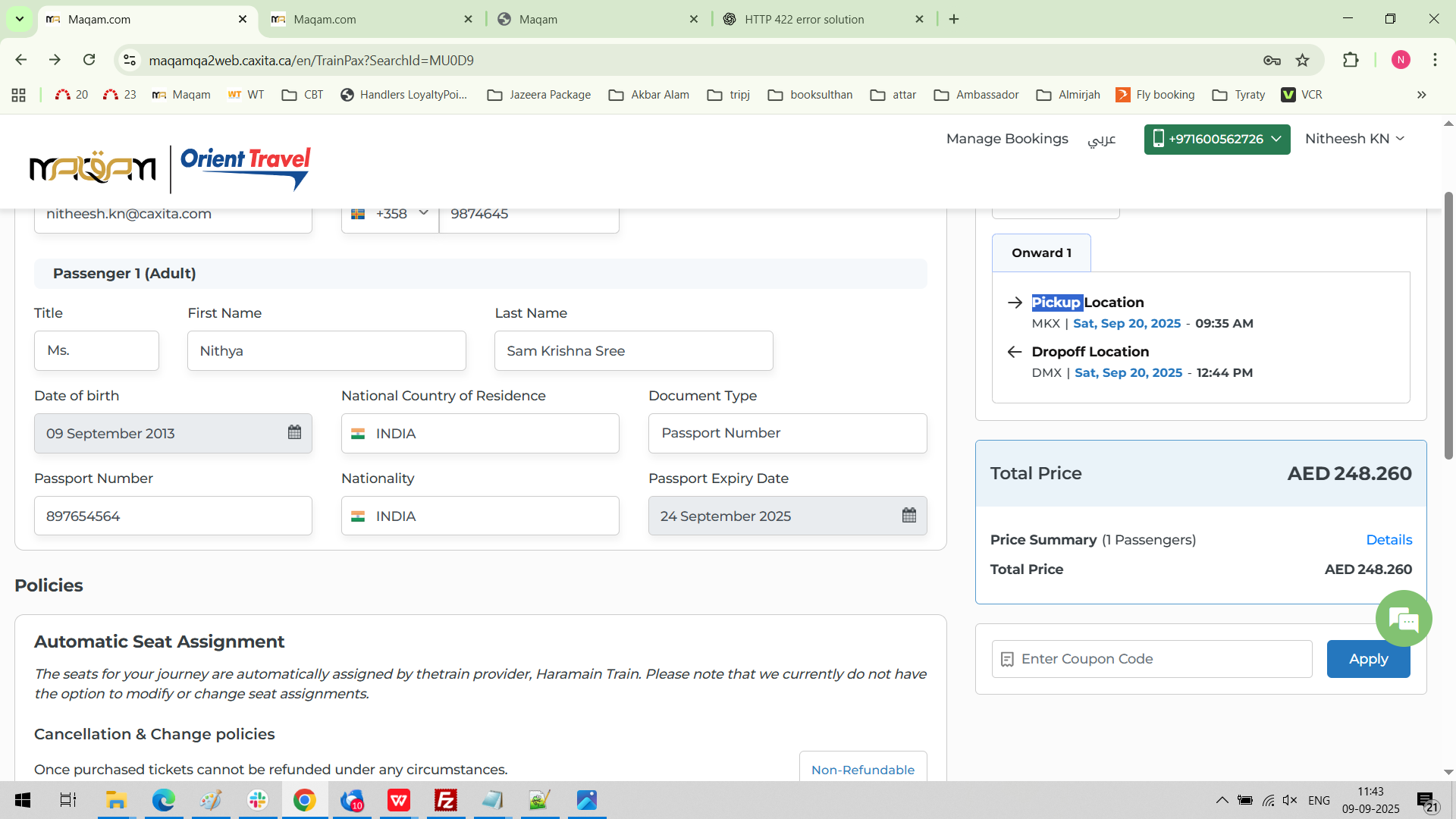Click the Enter Coupon Code field
1456x819 pixels.
[1160, 659]
